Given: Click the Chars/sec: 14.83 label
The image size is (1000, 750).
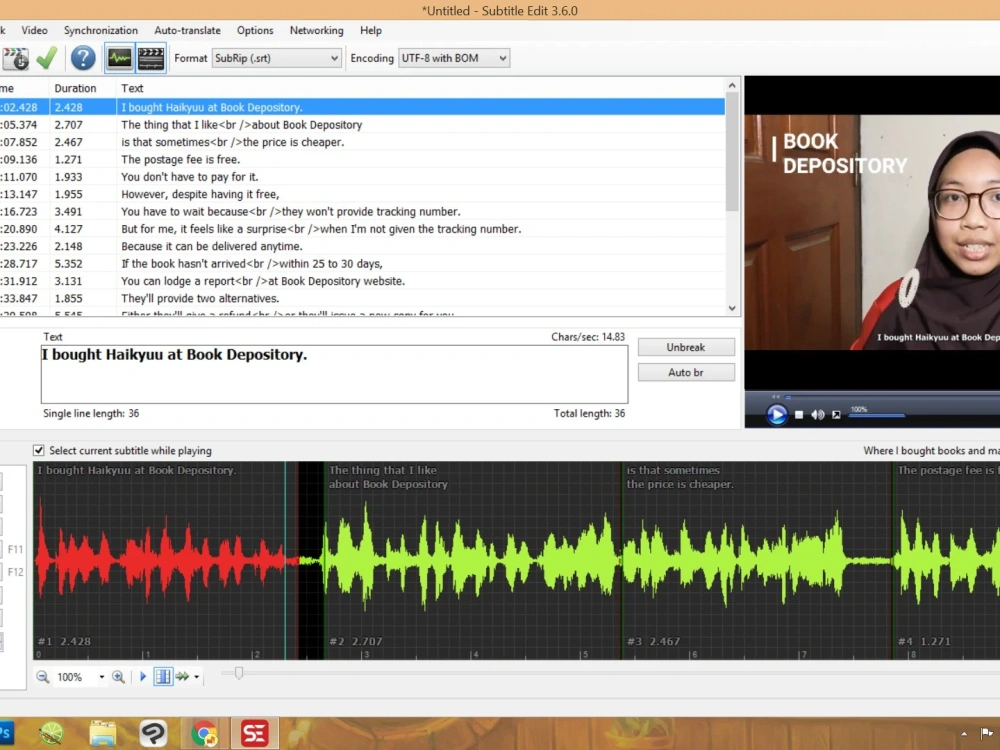Looking at the screenshot, I should pyautogui.click(x=588, y=337).
